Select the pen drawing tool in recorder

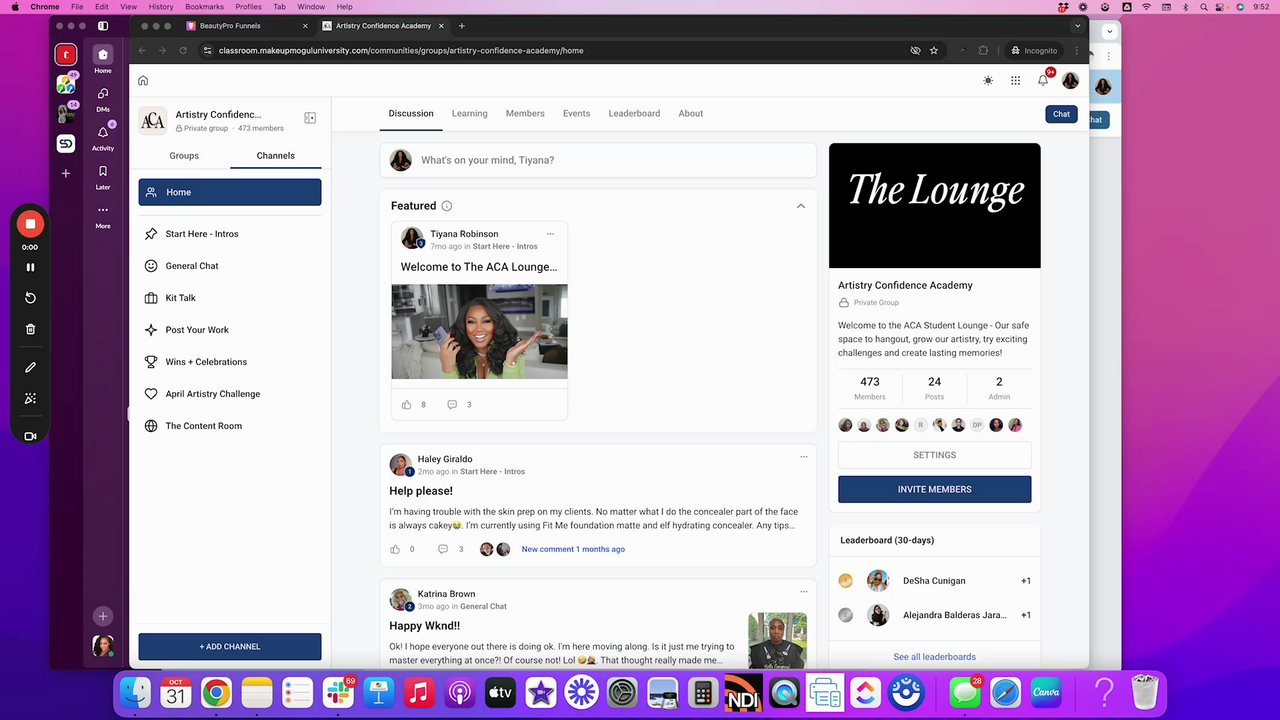pos(30,367)
